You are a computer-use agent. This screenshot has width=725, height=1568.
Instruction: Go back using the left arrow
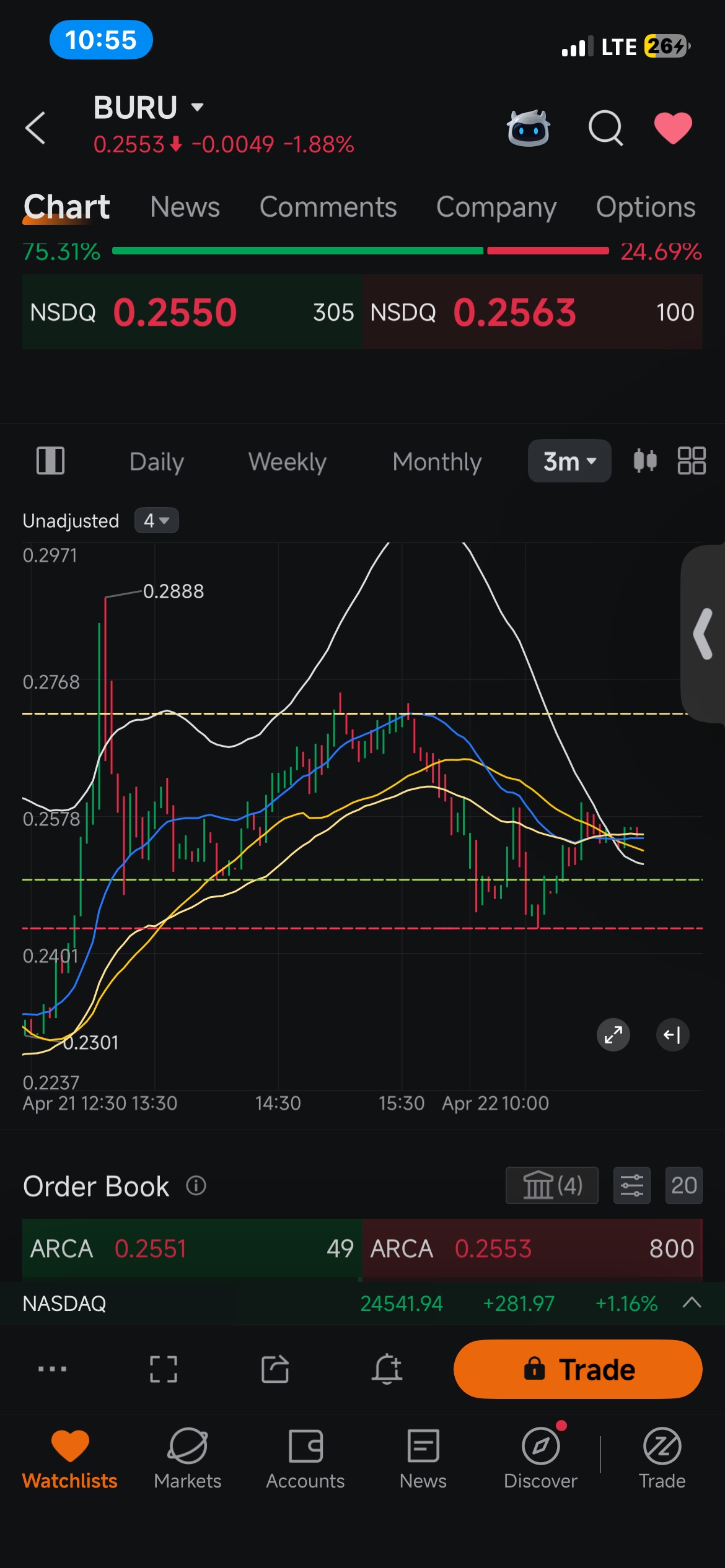(35, 128)
